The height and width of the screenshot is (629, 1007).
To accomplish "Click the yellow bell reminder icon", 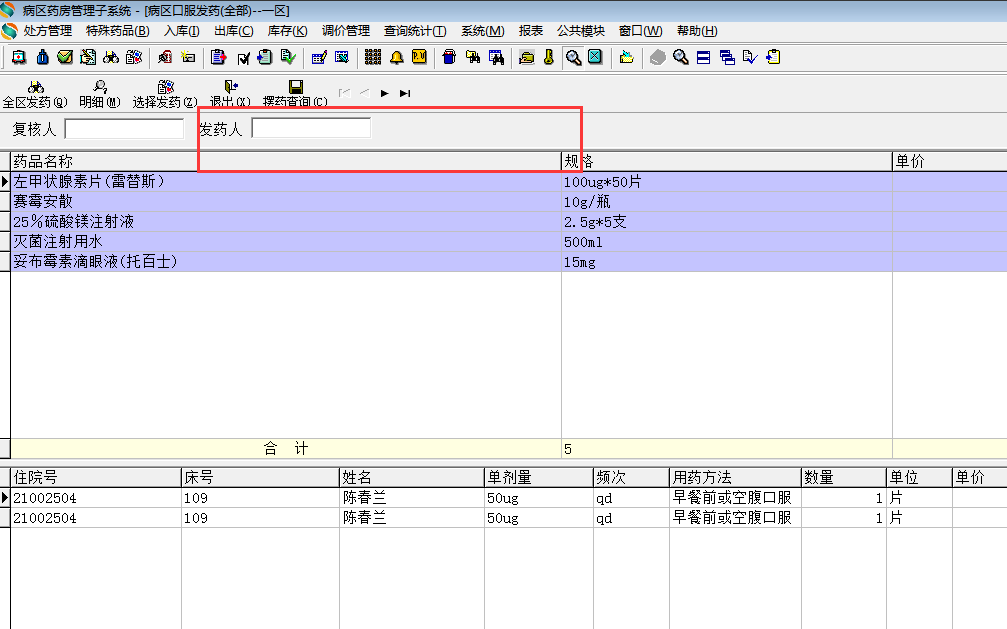I will (x=396, y=57).
